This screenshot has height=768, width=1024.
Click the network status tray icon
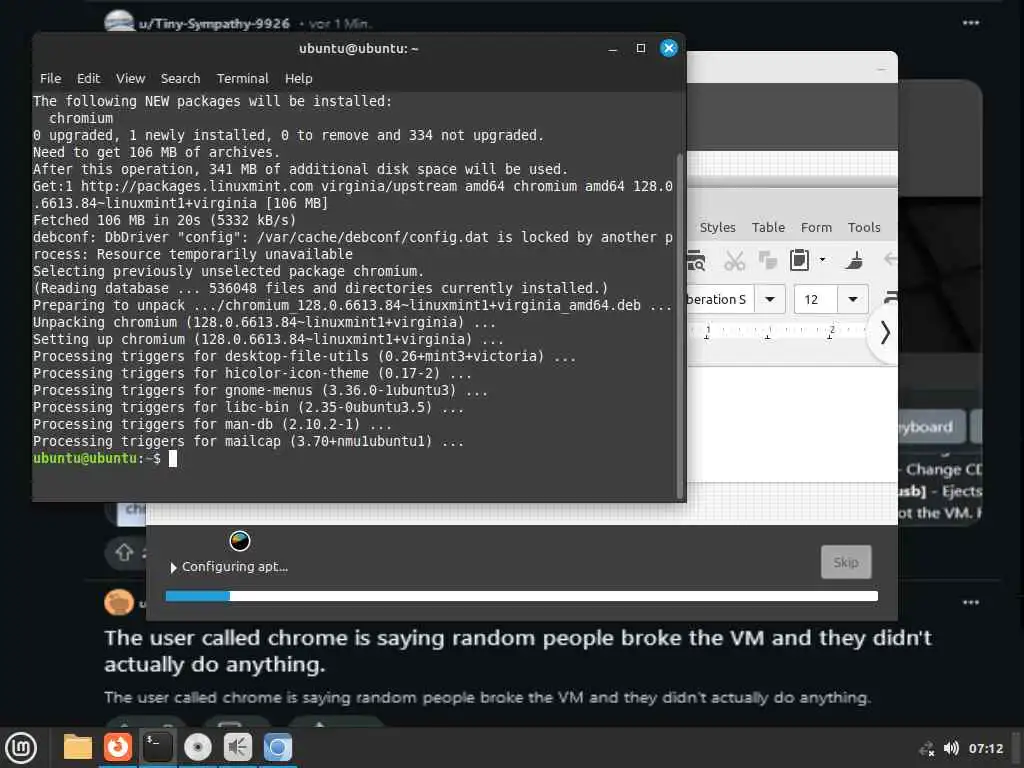pyautogui.click(x=926, y=749)
